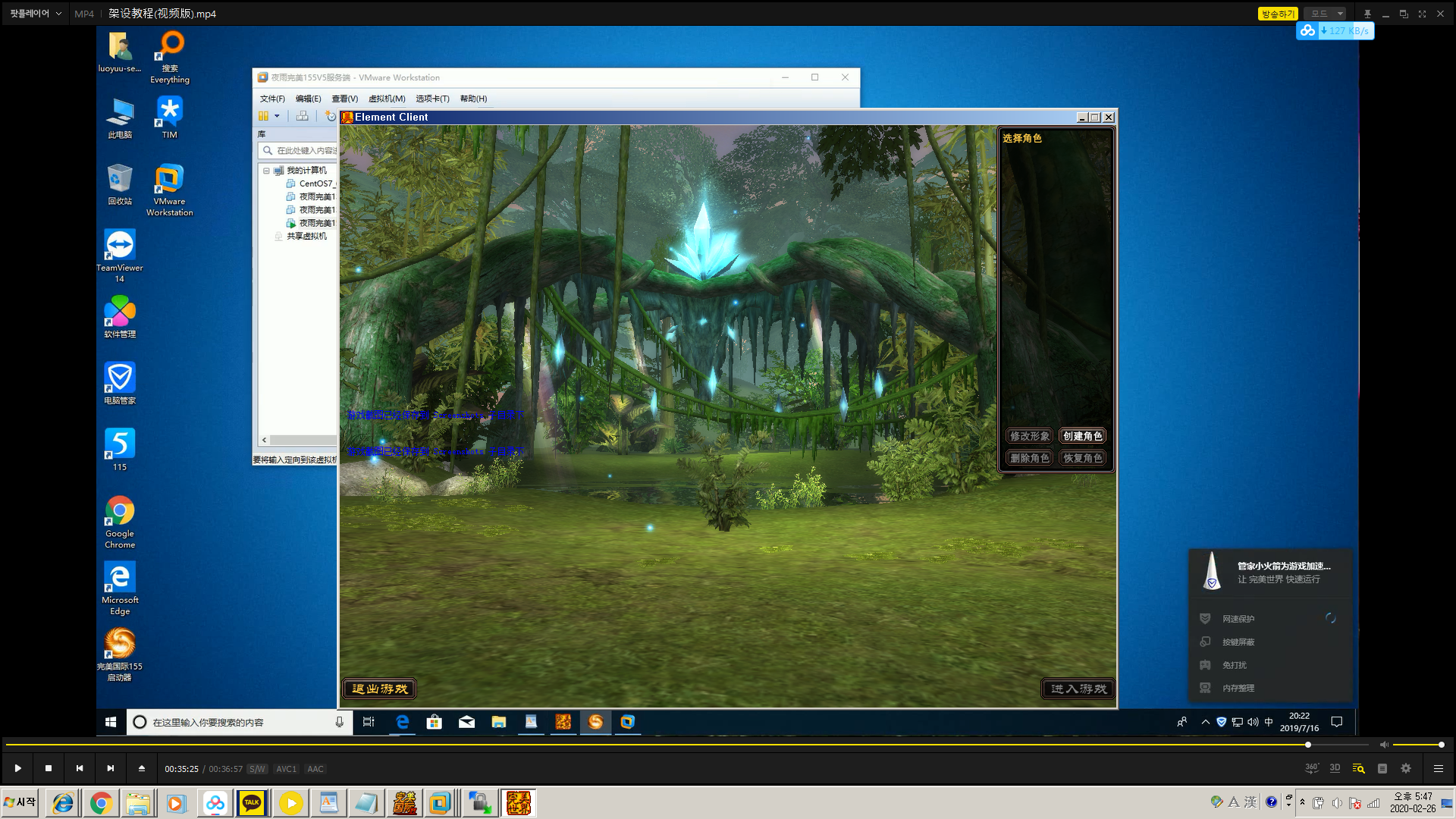This screenshot has width=1456, height=819.
Task: Click the yellow 방송하기 broadcast button
Action: [1277, 14]
